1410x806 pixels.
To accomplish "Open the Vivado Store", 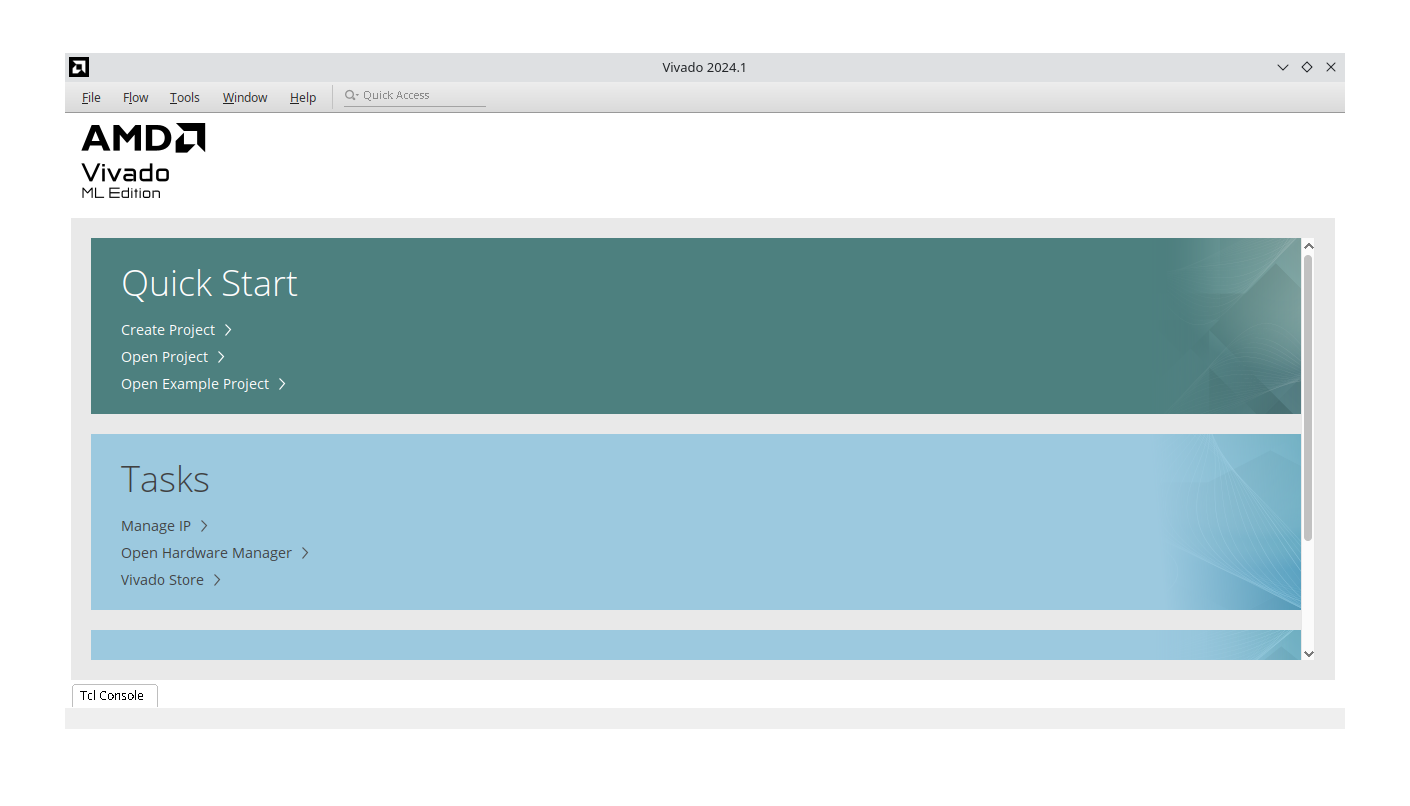I will coord(161,579).
